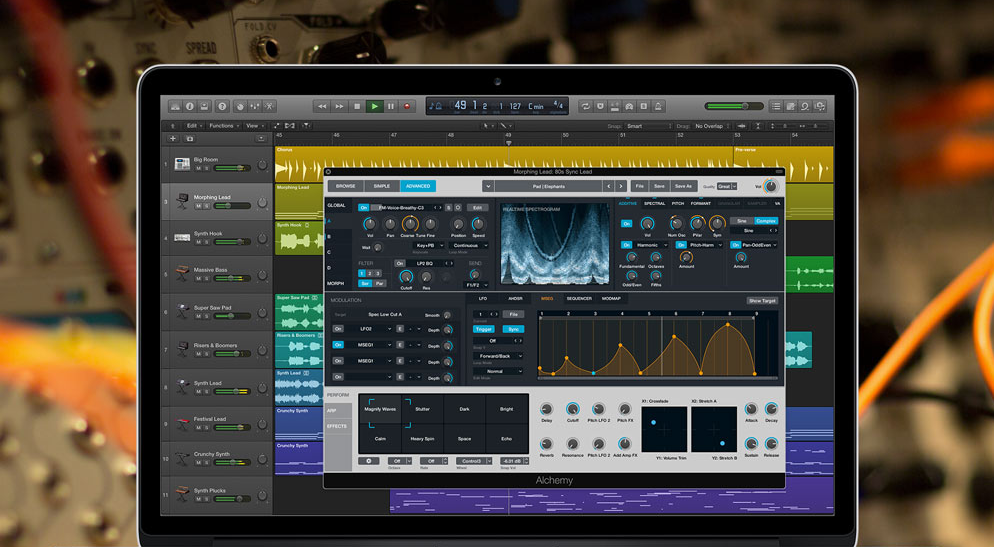The height and width of the screenshot is (547, 994).
Task: Open the Library panel button
Action: pyautogui.click(x=176, y=106)
